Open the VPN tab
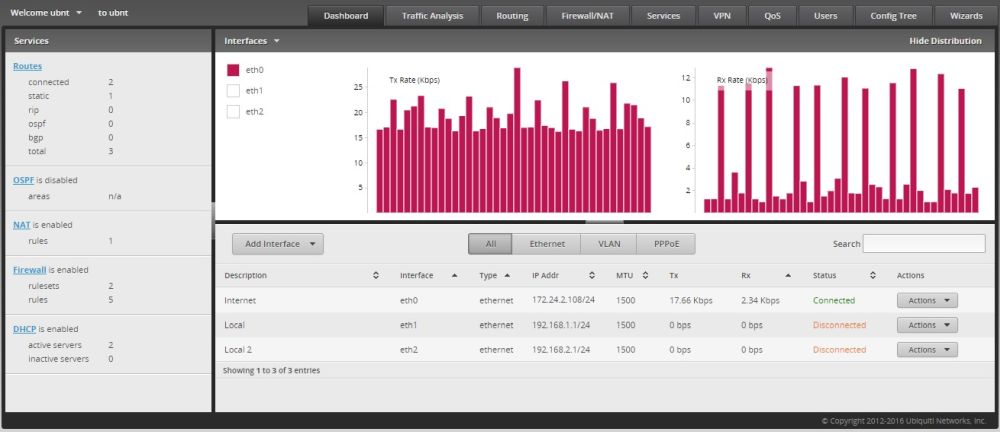 [722, 16]
